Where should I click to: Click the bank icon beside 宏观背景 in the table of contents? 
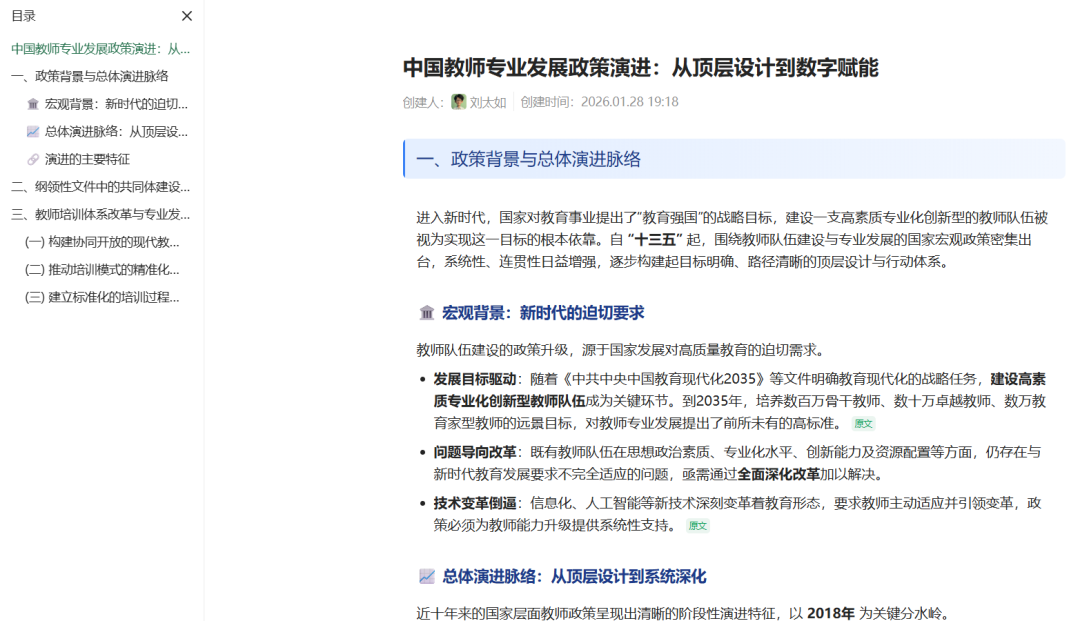33,103
